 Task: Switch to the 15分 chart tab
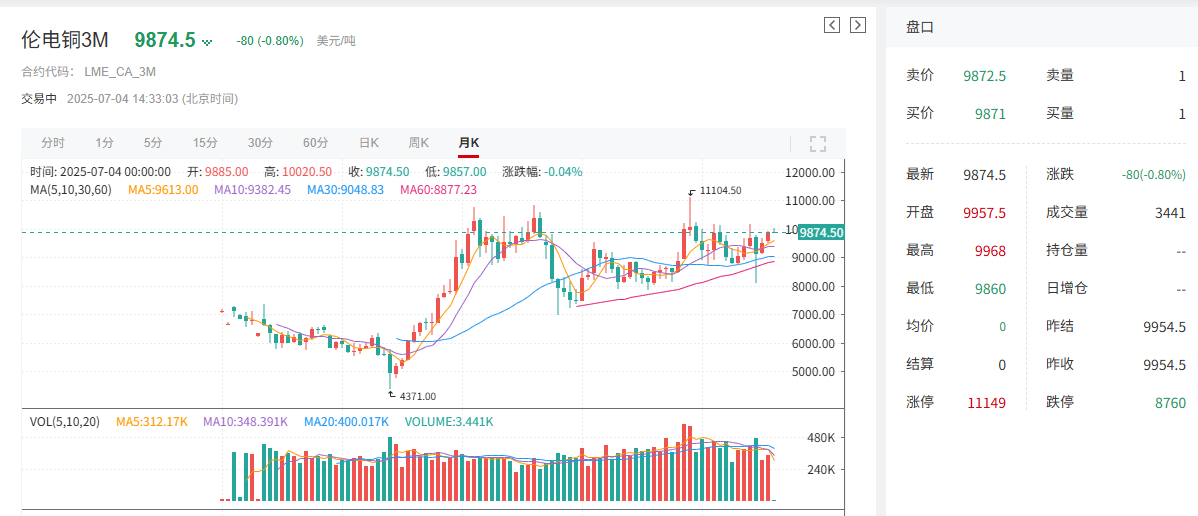[x=205, y=143]
